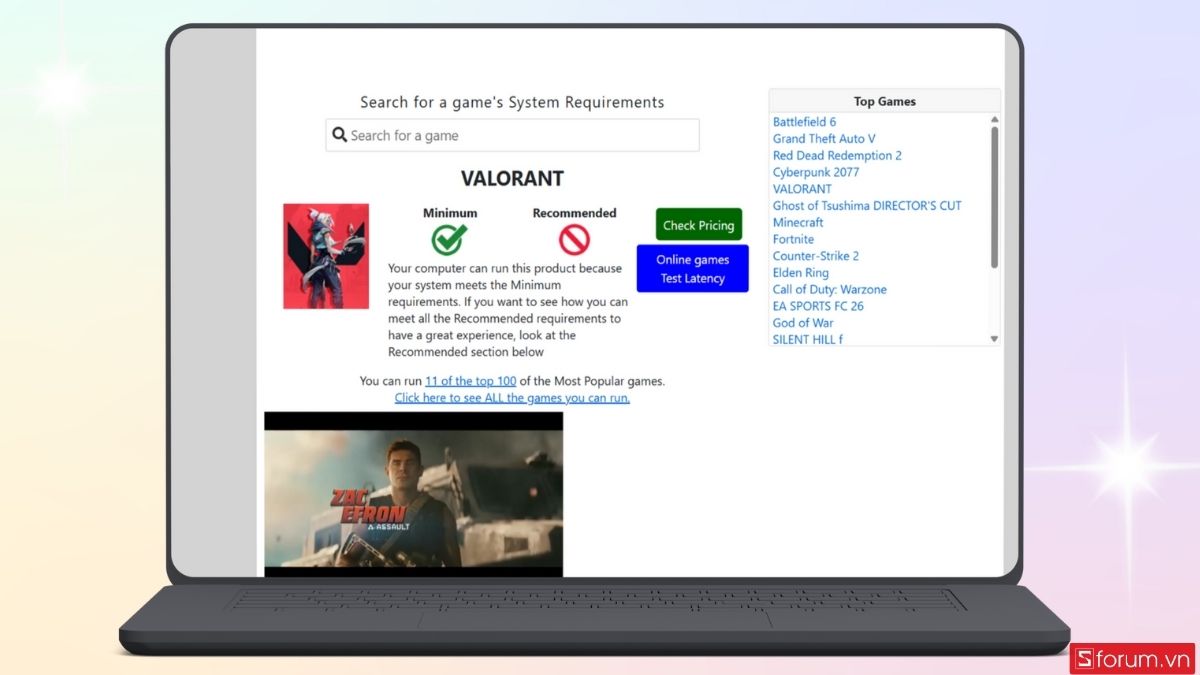This screenshot has height=675, width=1200.
Task: Open EA SPORTS FC 26 link
Action: [x=818, y=306]
